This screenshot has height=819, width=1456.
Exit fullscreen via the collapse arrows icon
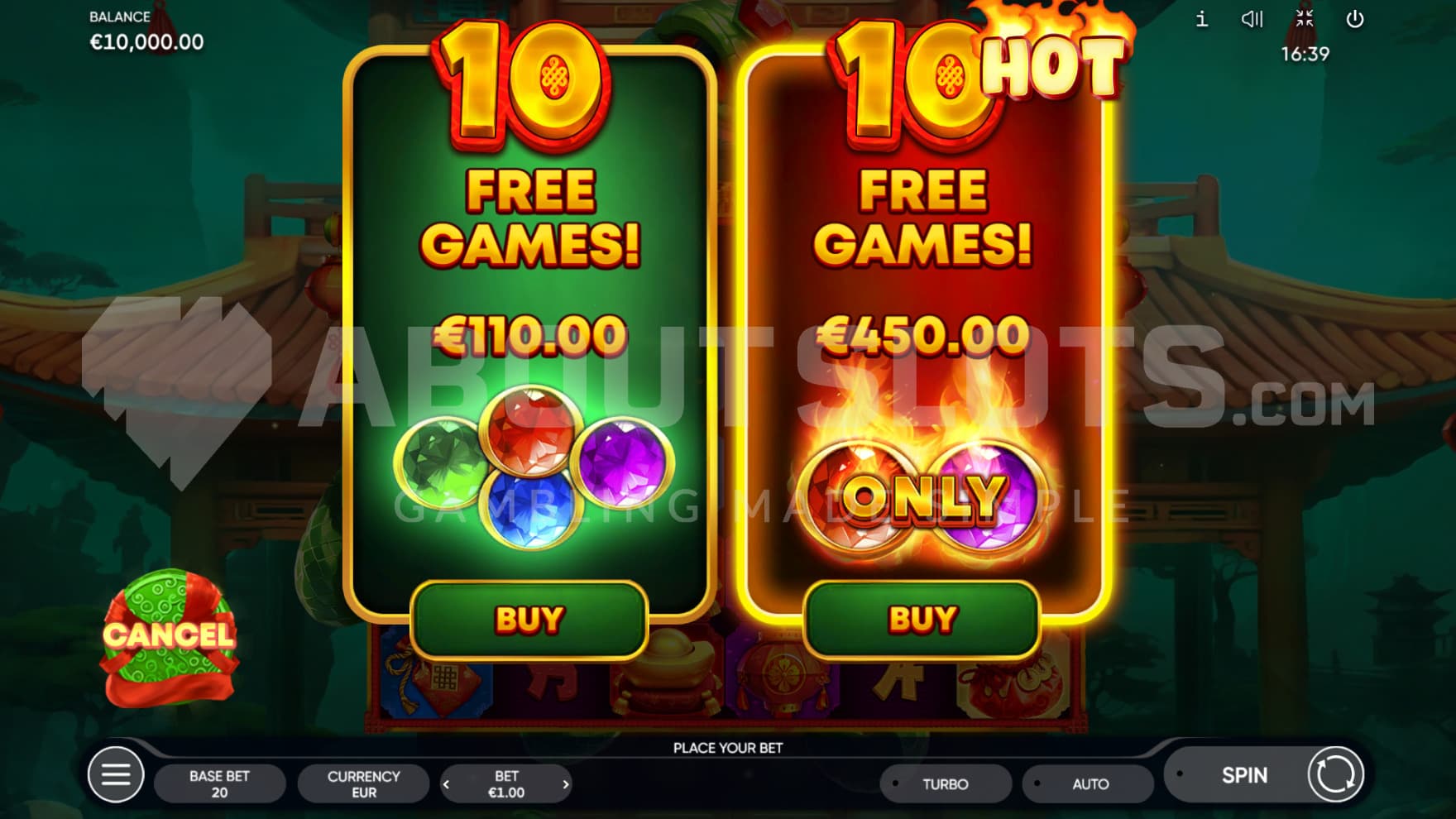coord(1305,18)
